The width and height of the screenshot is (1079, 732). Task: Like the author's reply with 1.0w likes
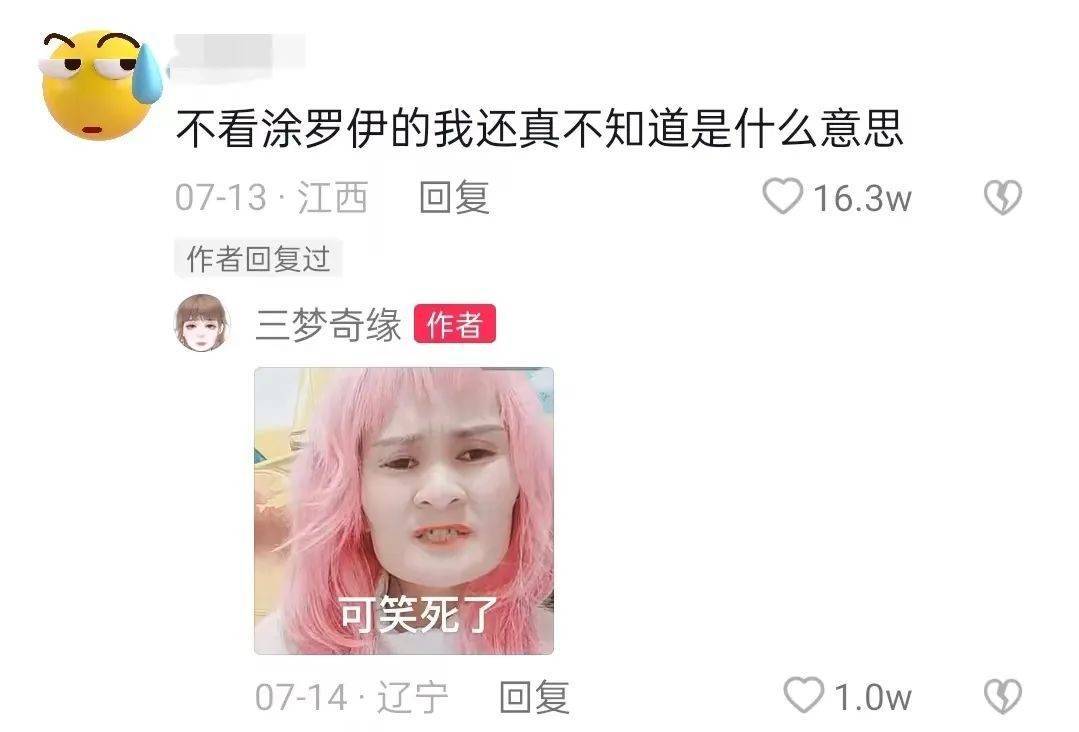pyautogui.click(x=804, y=696)
